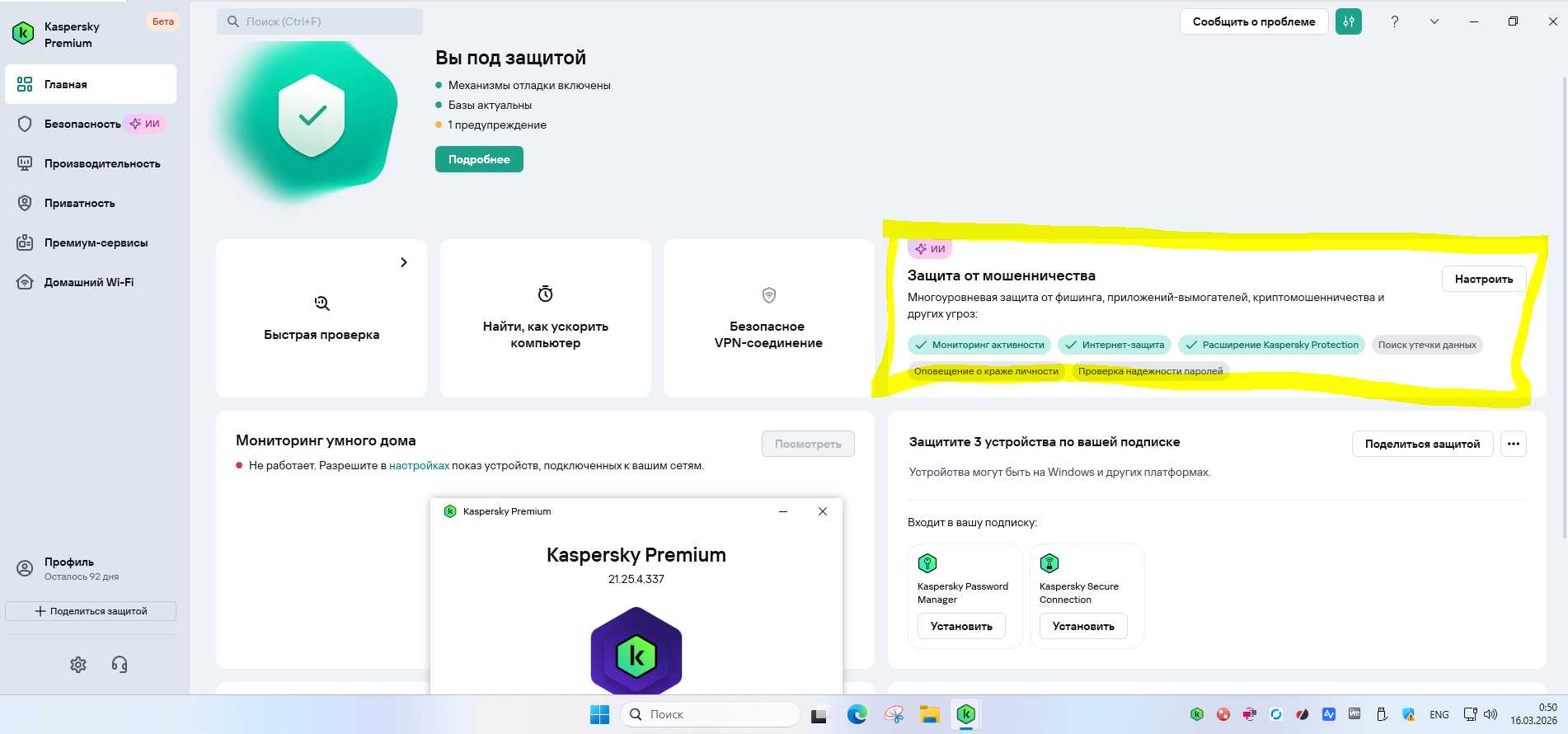The width and height of the screenshot is (1568, 734).
Task: Launch Microsoft Edge from the taskbar
Action: 857,714
